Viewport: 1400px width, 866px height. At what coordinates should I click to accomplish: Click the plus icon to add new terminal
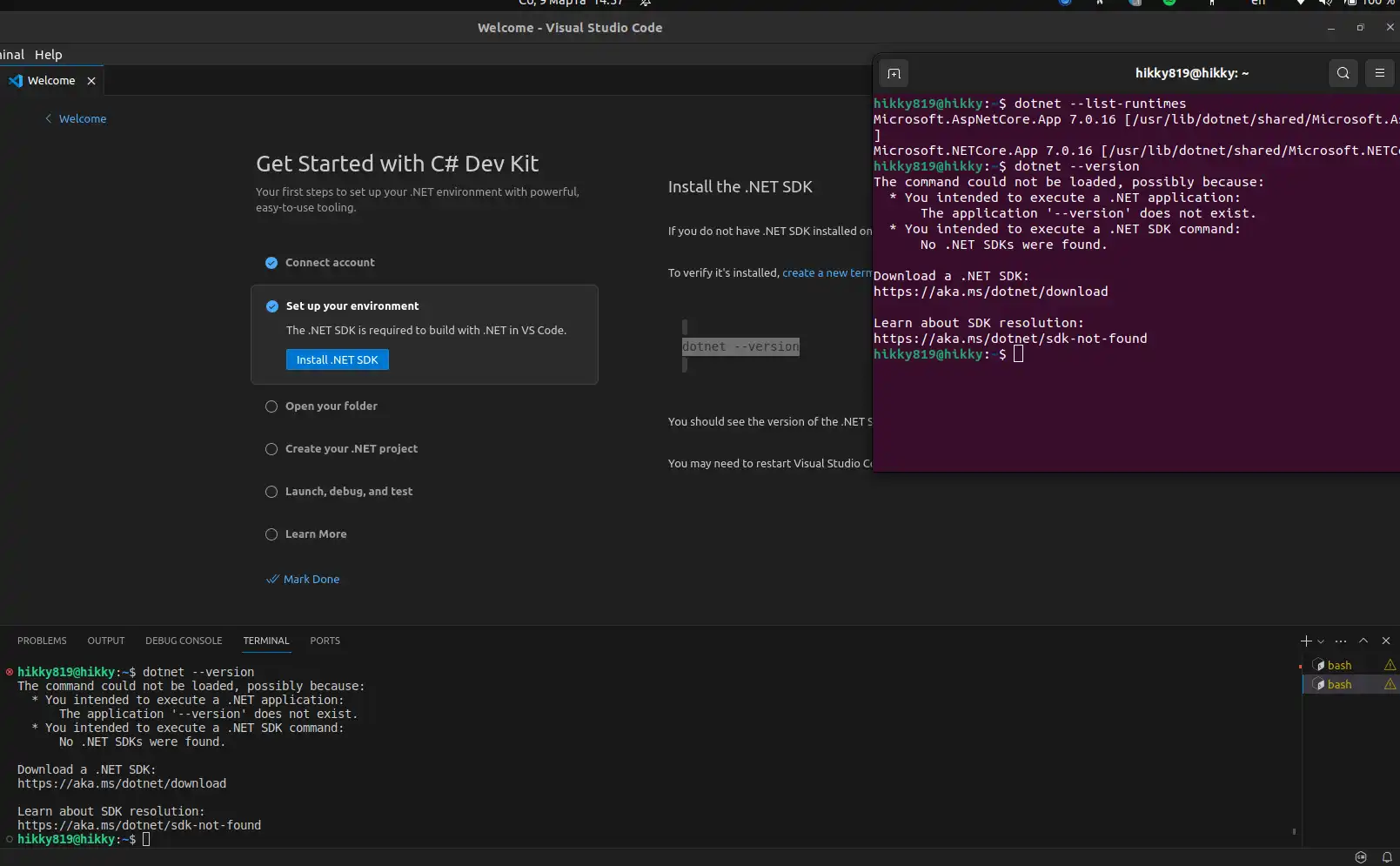click(x=1306, y=641)
